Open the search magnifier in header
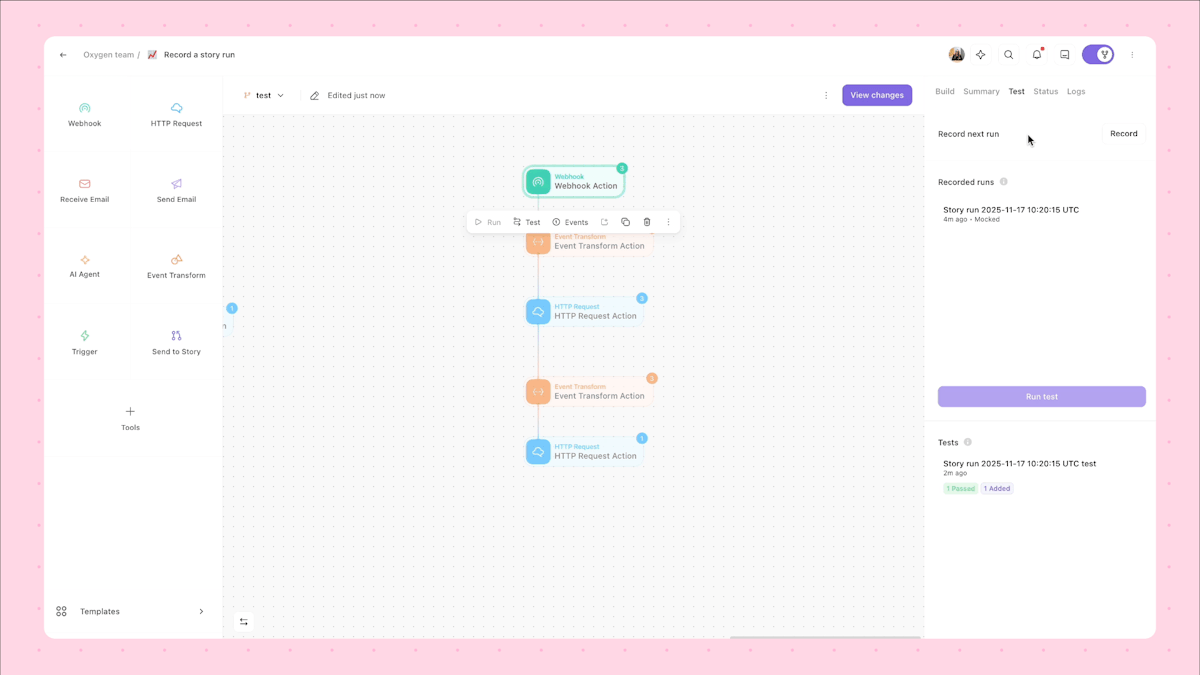 (1009, 55)
